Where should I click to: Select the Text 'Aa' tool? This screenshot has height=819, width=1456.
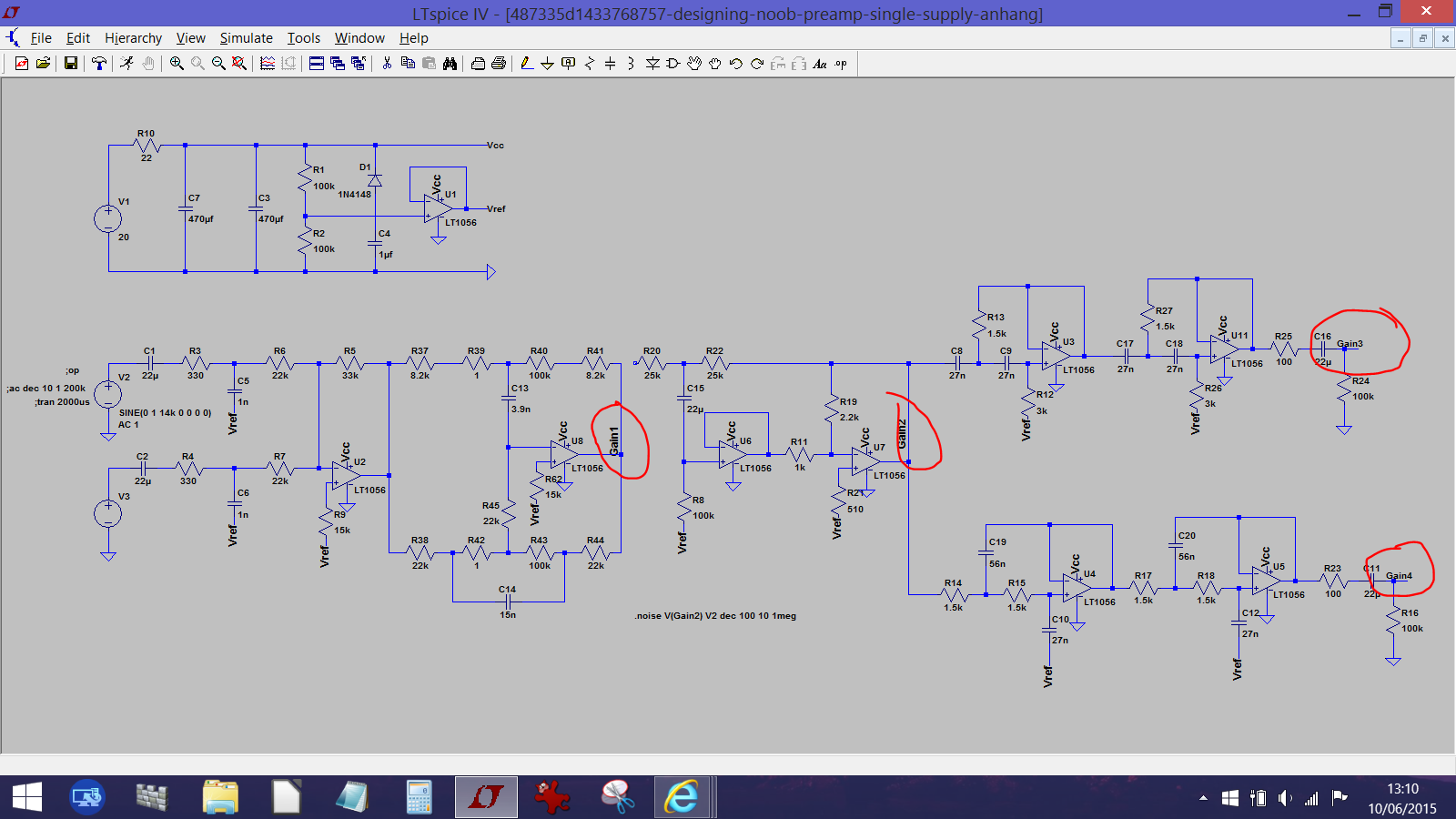pyautogui.click(x=820, y=64)
